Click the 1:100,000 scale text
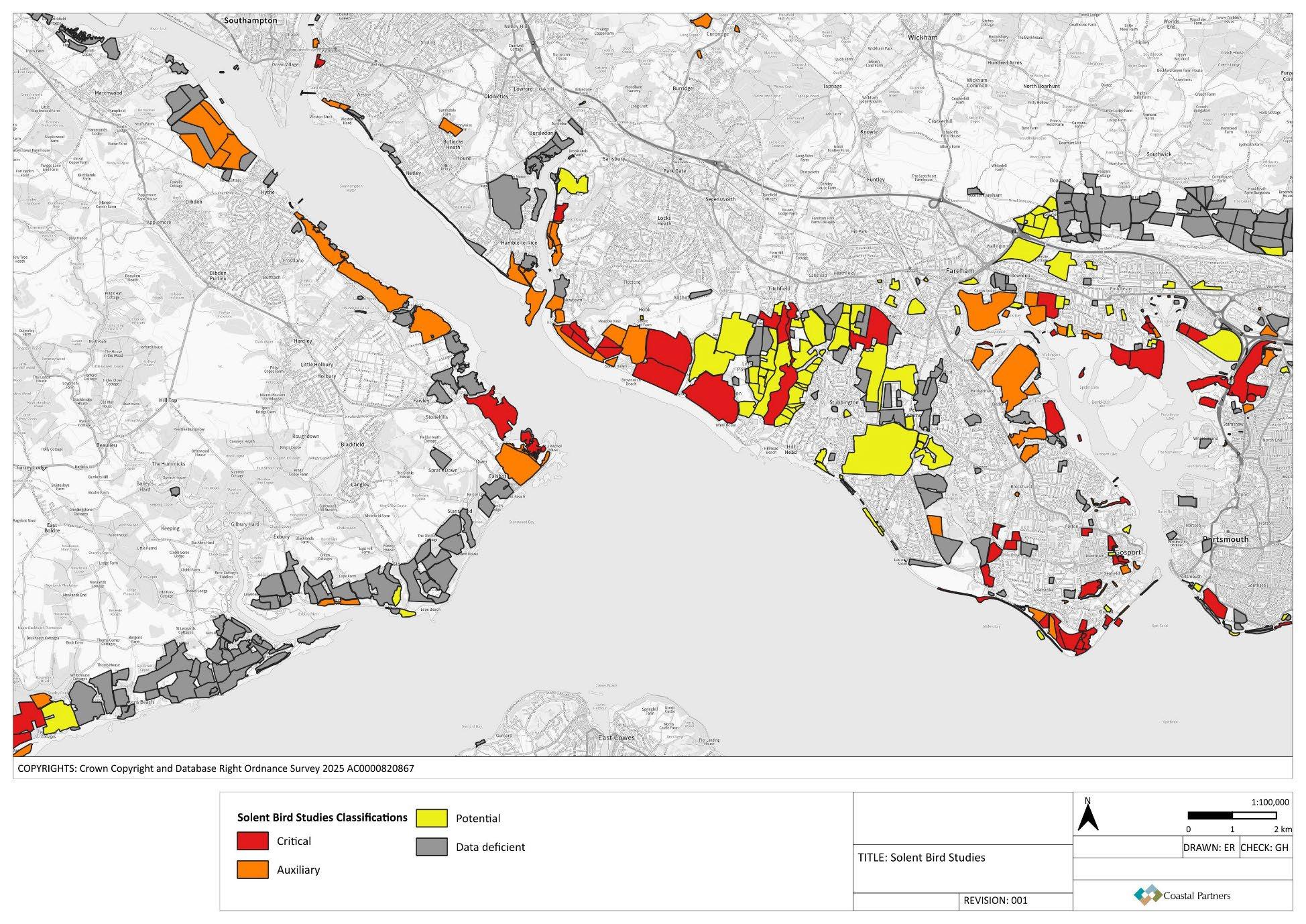This screenshot has height=924, width=1306. point(1270,802)
